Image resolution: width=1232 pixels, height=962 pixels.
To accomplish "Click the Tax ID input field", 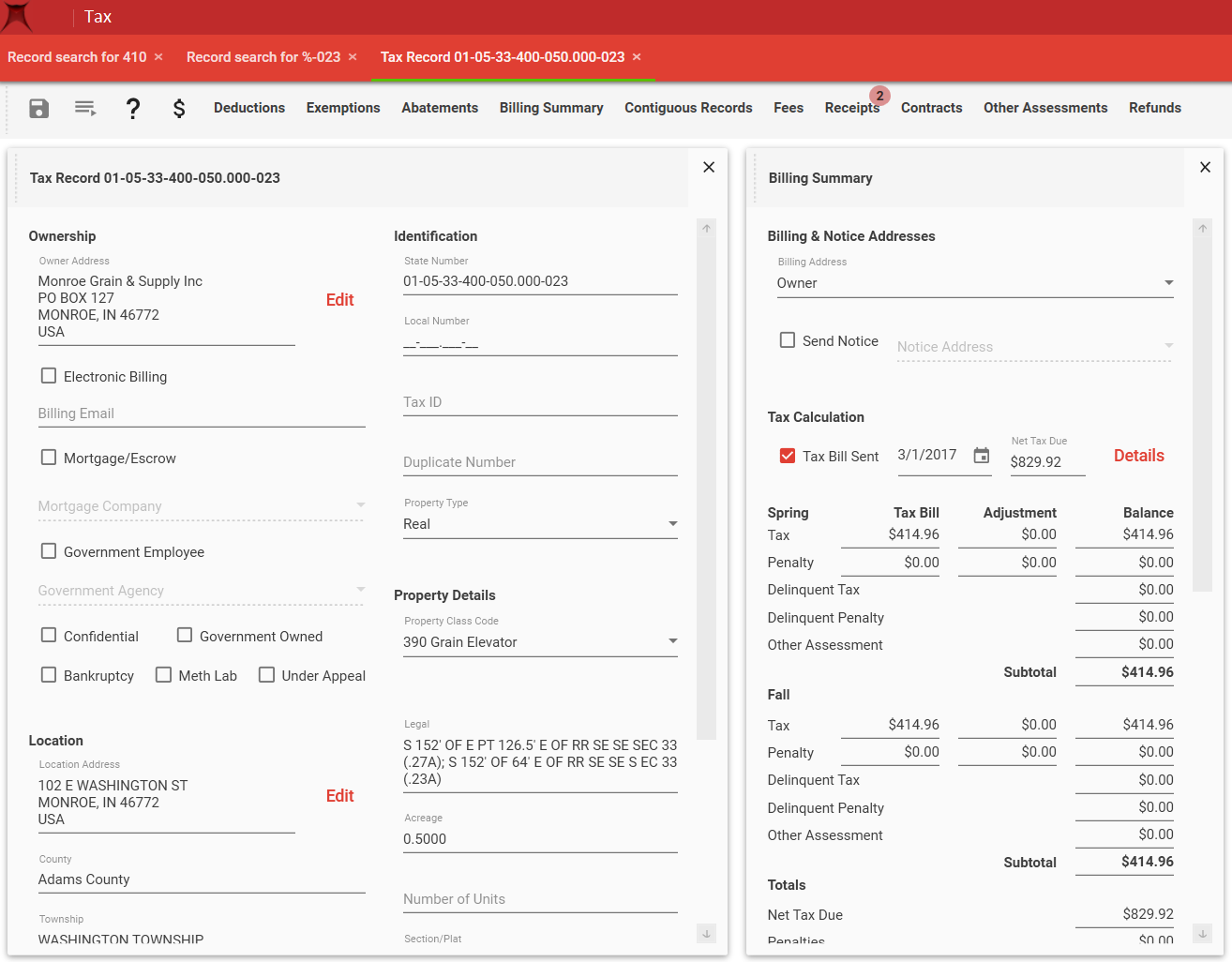I will [x=539, y=402].
